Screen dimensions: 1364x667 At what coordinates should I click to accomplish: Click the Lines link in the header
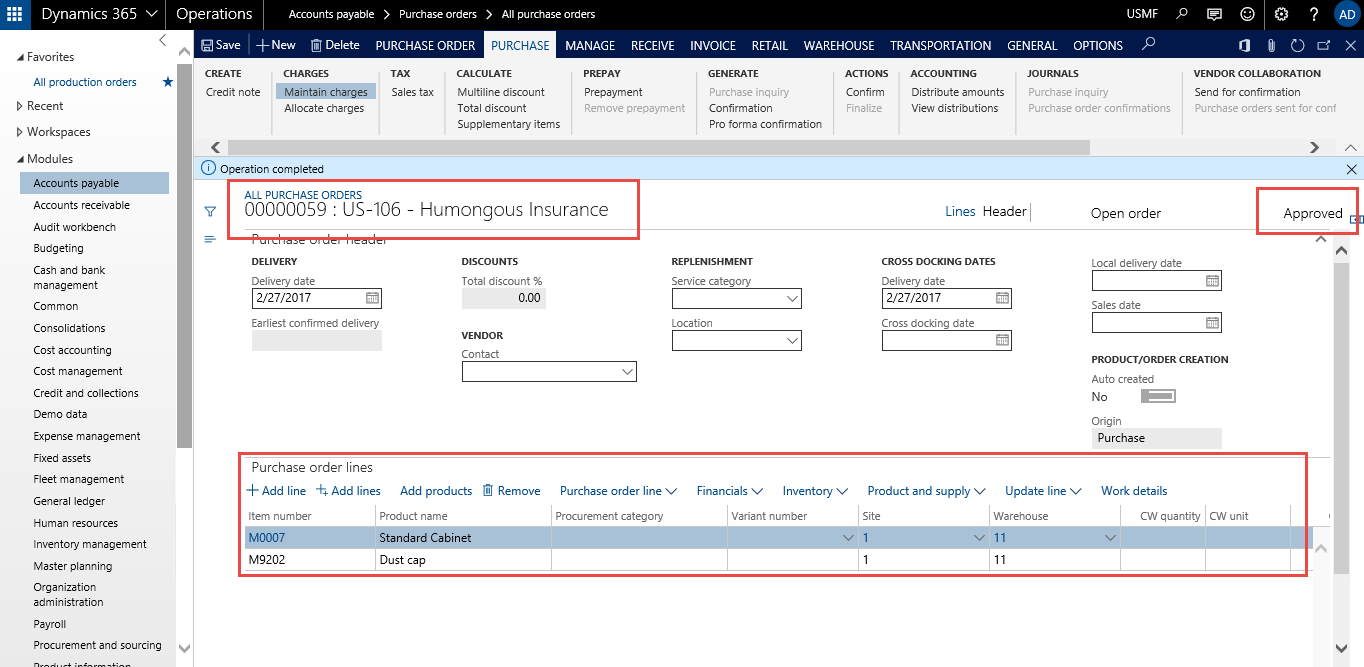tap(960, 211)
